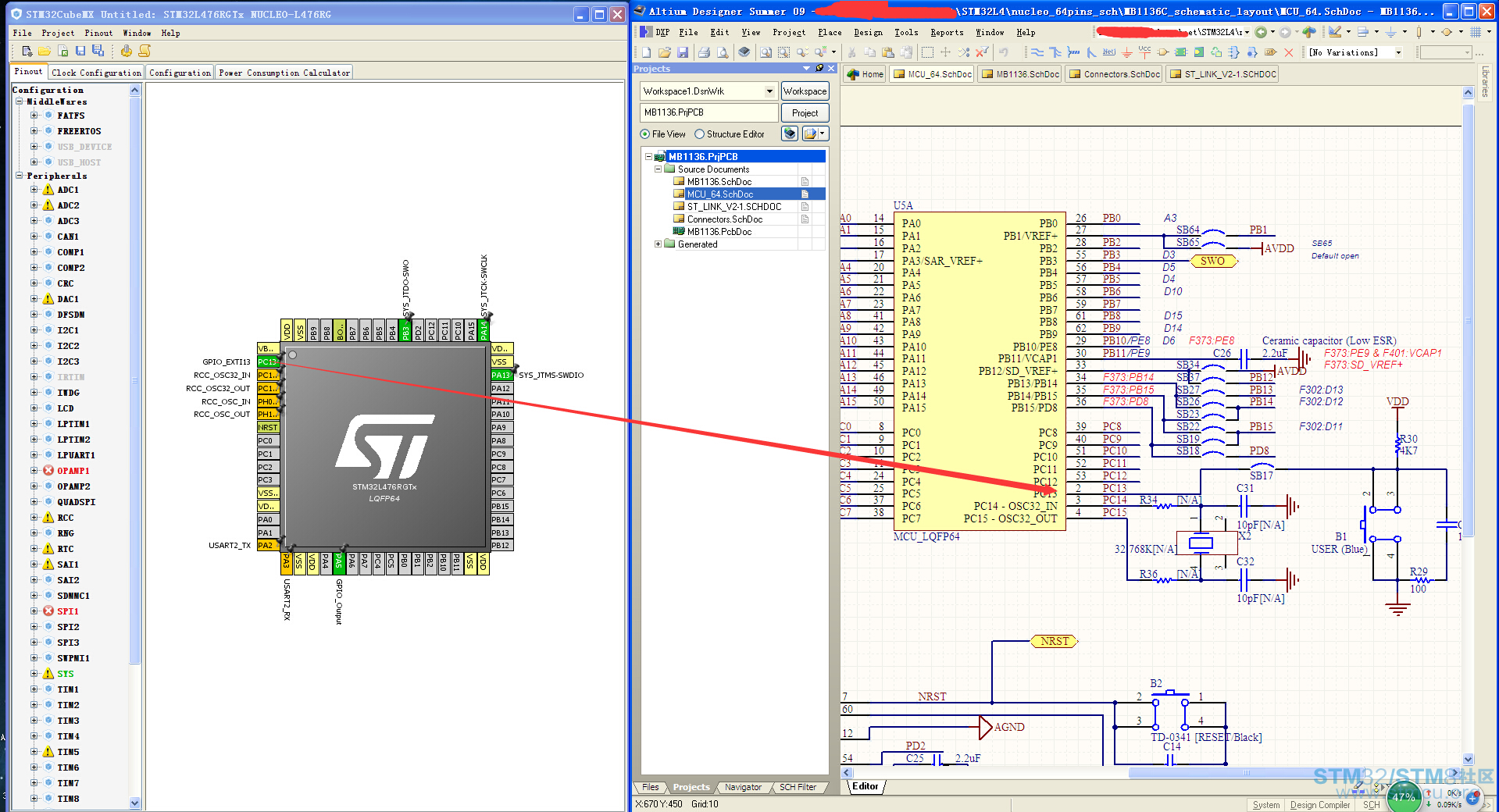Click green back navigation arrow in Altium

point(1261,32)
